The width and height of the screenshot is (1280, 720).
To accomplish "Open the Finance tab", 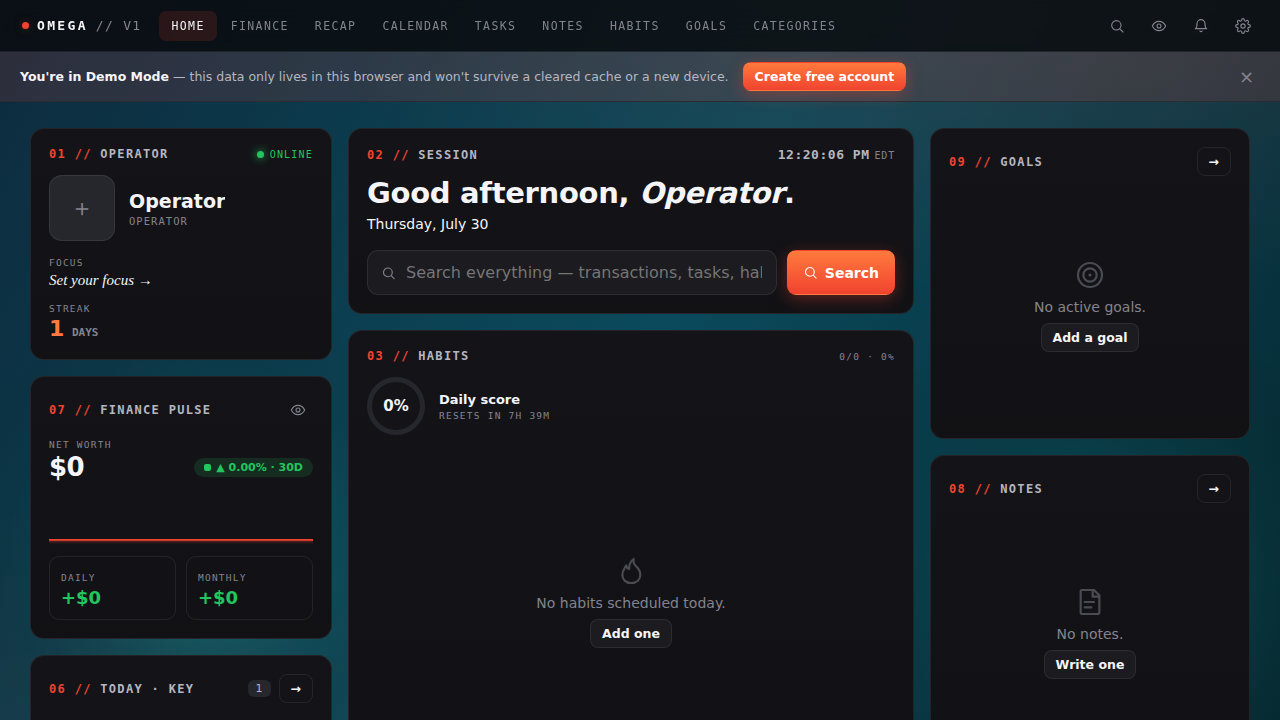I will [x=260, y=26].
